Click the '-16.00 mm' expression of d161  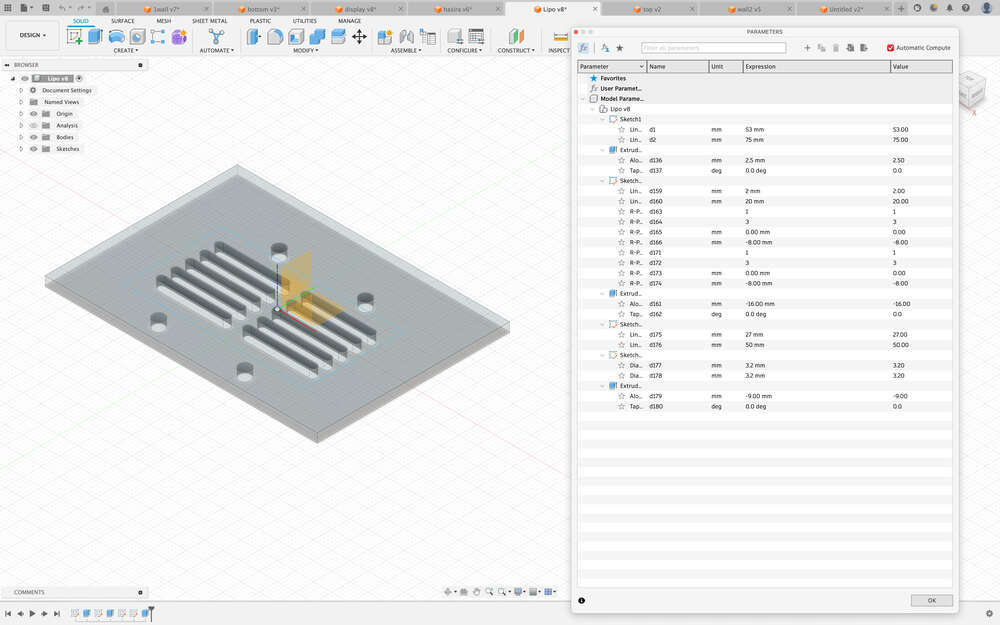point(760,304)
